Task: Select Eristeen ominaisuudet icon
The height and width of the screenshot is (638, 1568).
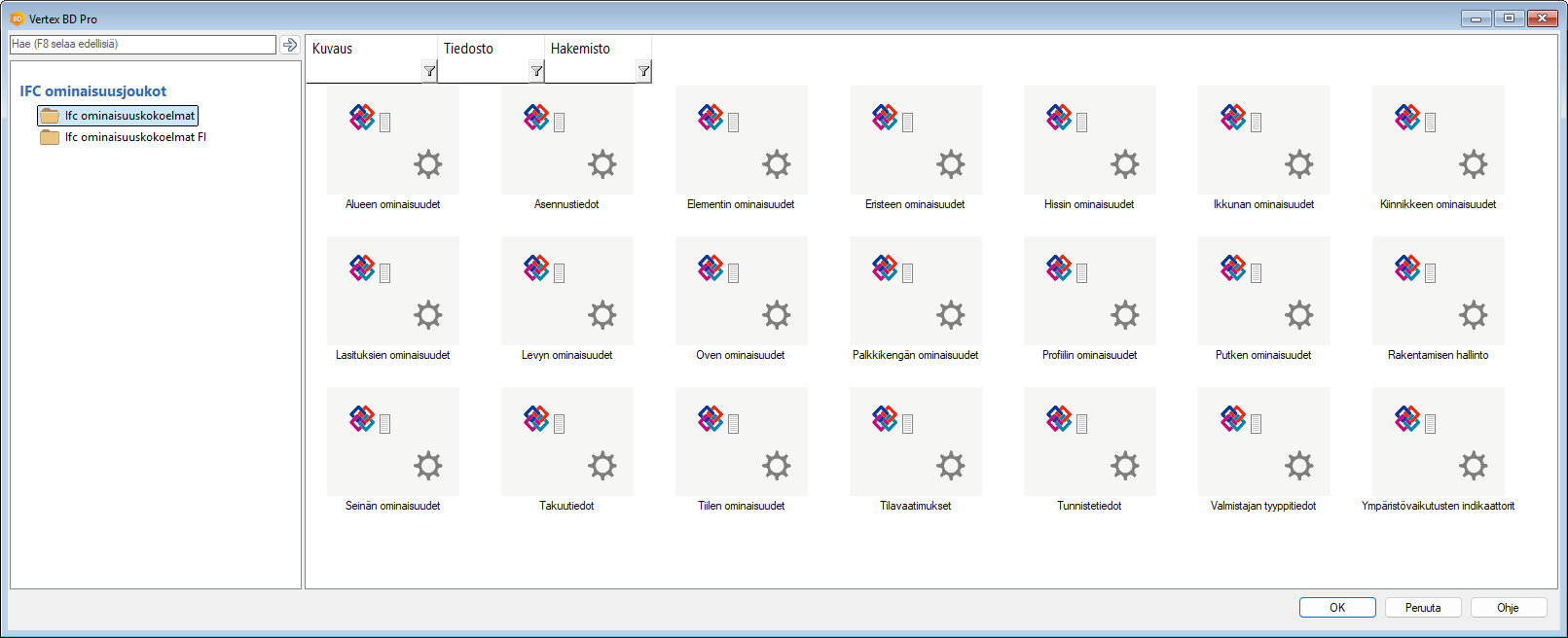Action: point(916,140)
